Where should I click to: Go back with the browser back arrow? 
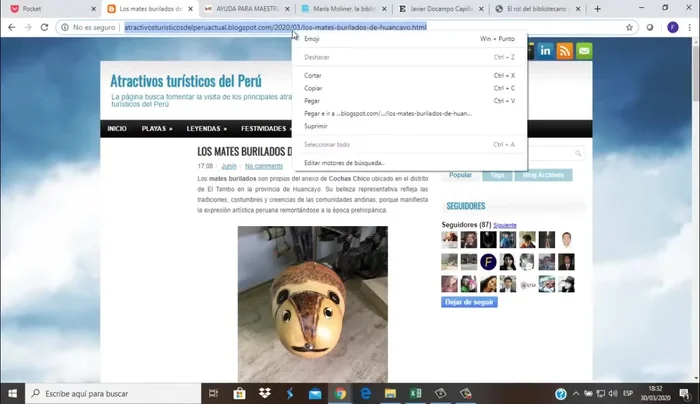tap(12, 27)
